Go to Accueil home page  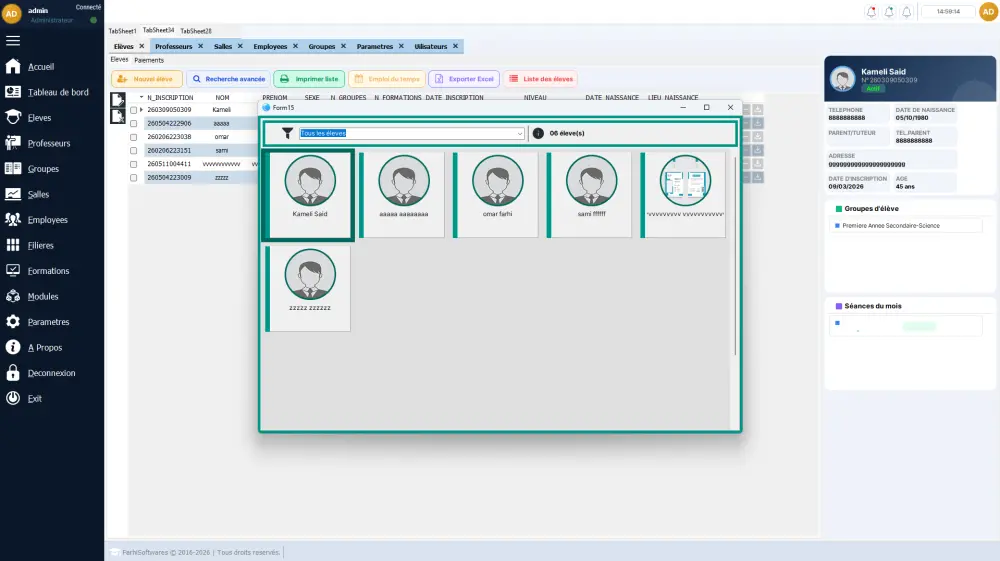tap(41, 67)
